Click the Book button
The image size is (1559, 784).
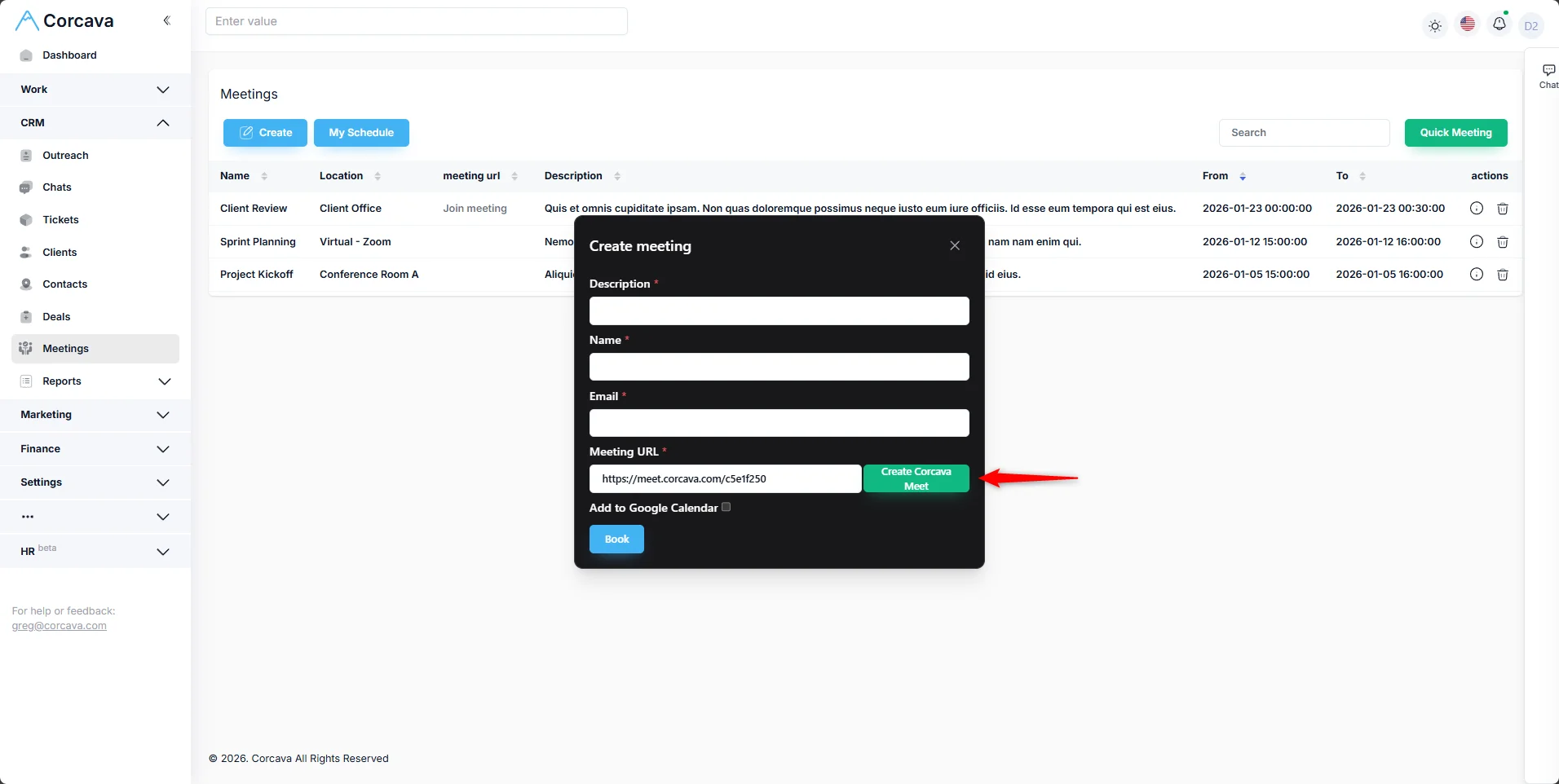click(616, 540)
